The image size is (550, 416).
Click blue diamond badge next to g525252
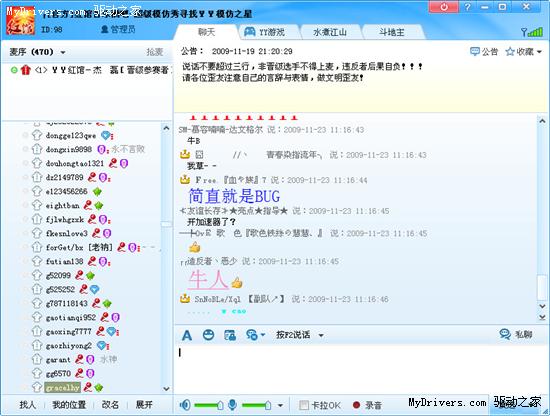click(x=94, y=290)
